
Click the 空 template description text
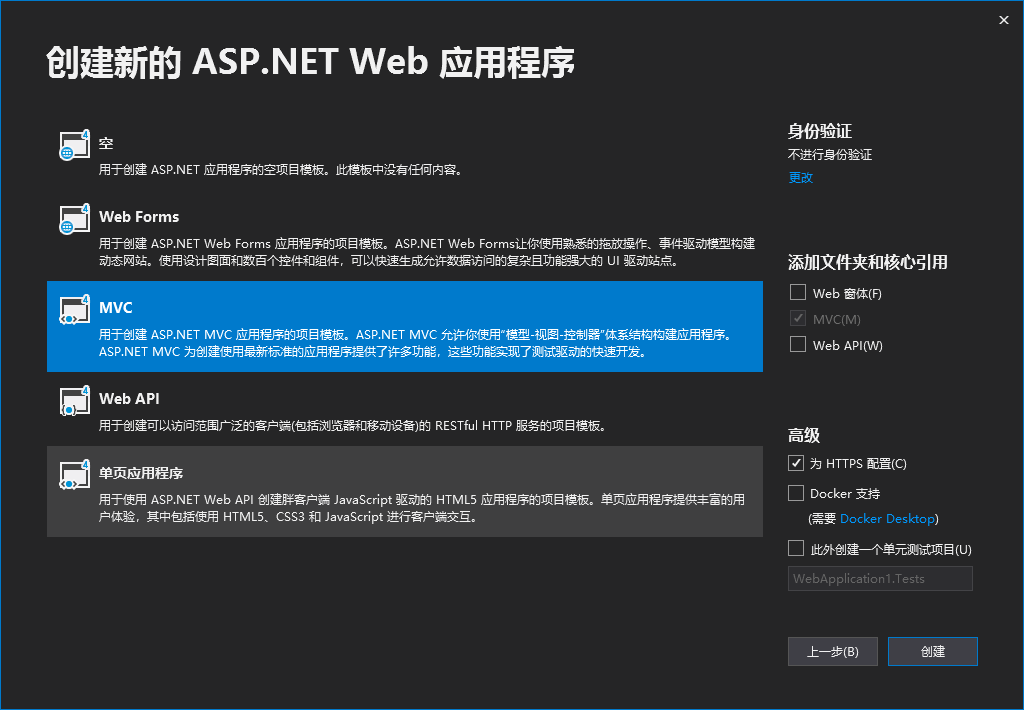[x=282, y=170]
